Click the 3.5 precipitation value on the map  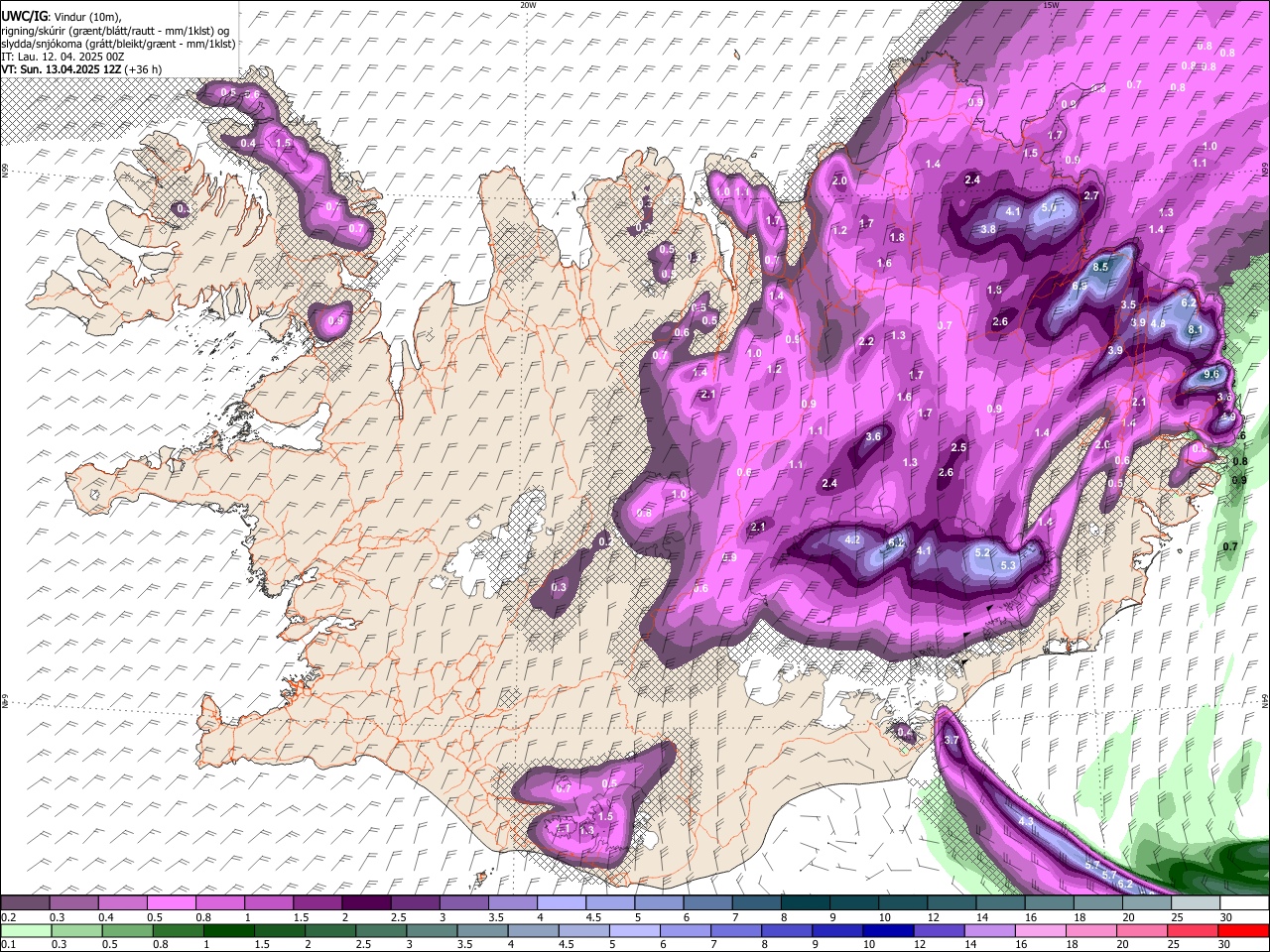(x=1128, y=304)
